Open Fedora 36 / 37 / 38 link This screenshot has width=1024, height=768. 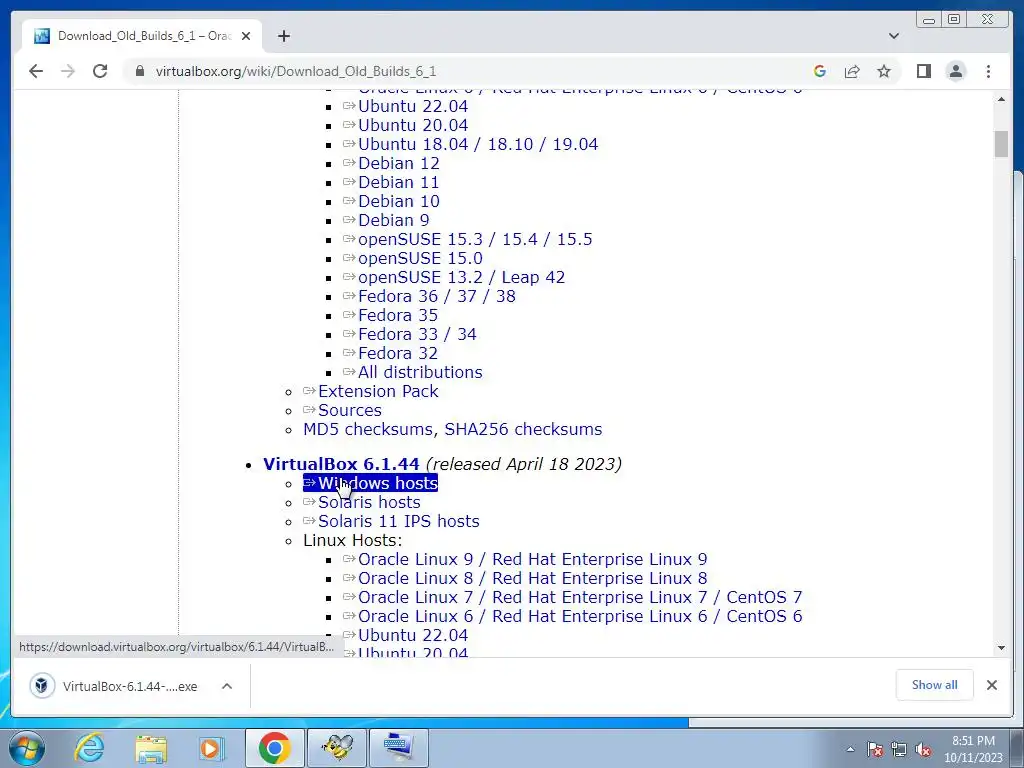pos(436,296)
